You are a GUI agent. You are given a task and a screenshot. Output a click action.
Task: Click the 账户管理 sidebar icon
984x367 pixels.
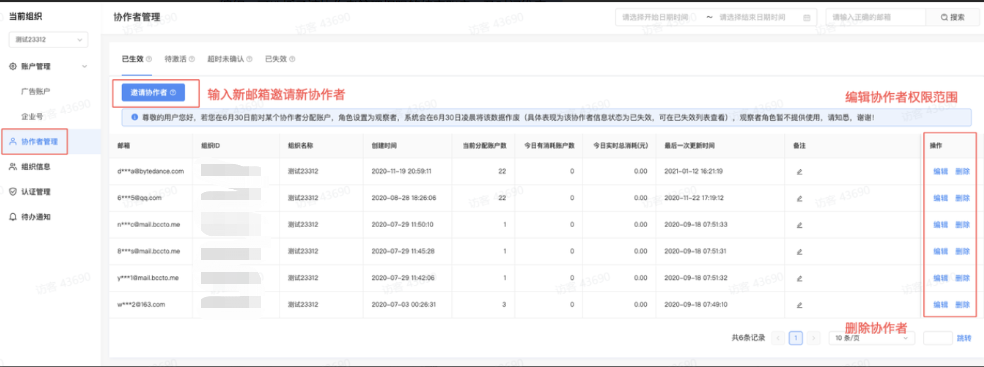[x=13, y=66]
